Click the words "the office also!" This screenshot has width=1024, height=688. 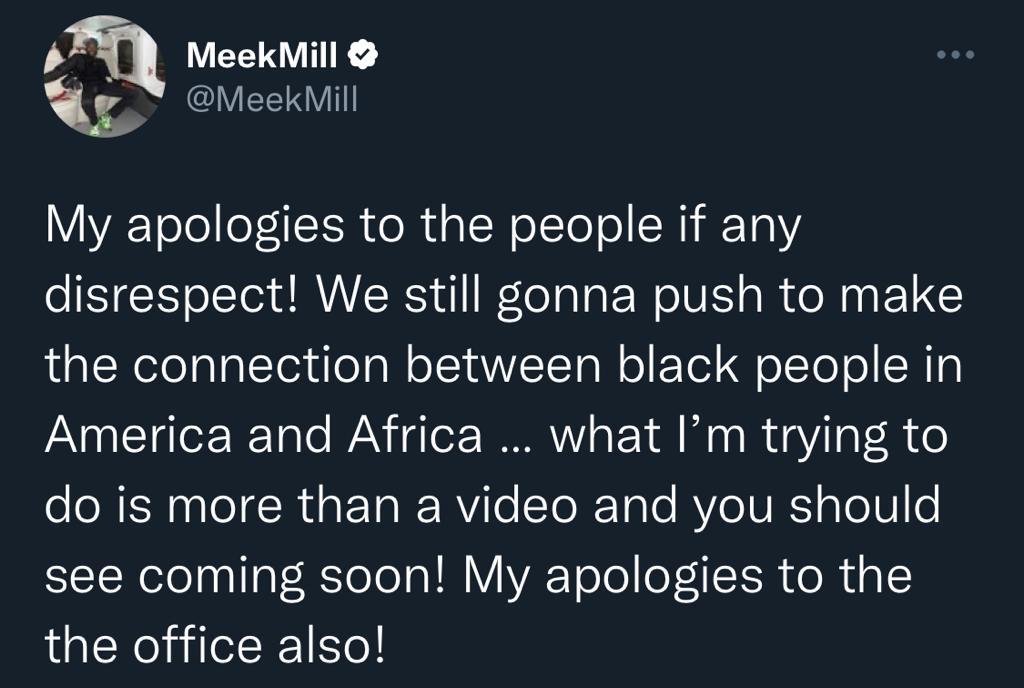(x=214, y=643)
